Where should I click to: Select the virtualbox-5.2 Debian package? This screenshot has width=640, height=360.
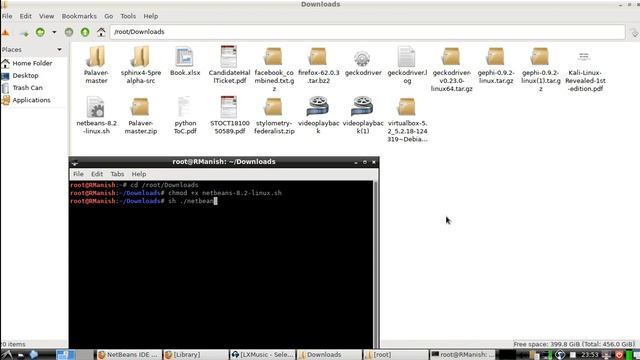(x=407, y=120)
